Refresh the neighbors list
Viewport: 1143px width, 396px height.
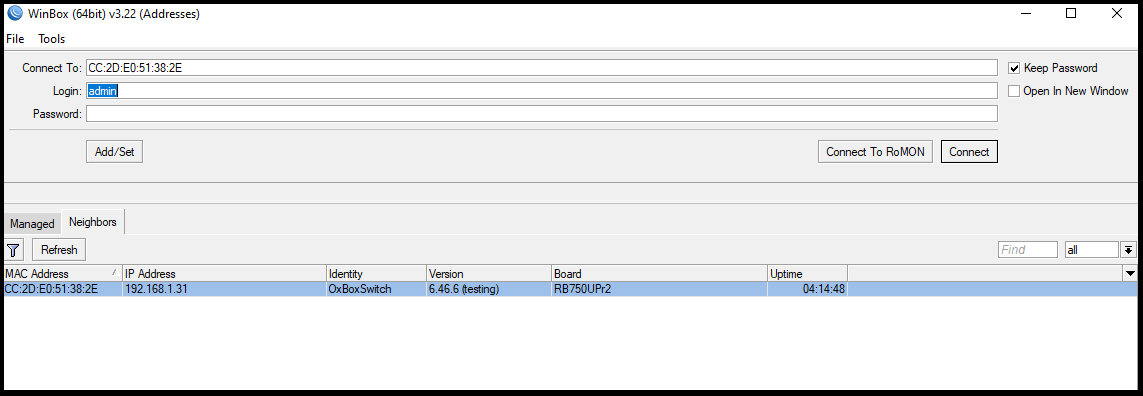pyautogui.click(x=59, y=249)
